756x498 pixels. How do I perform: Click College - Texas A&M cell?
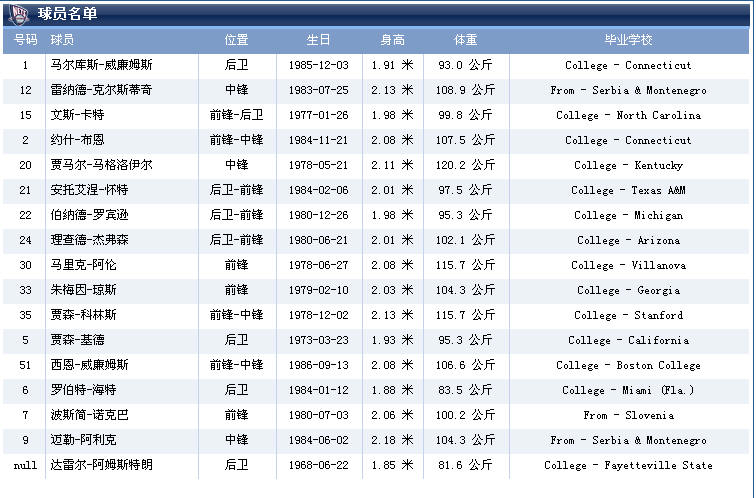628,190
